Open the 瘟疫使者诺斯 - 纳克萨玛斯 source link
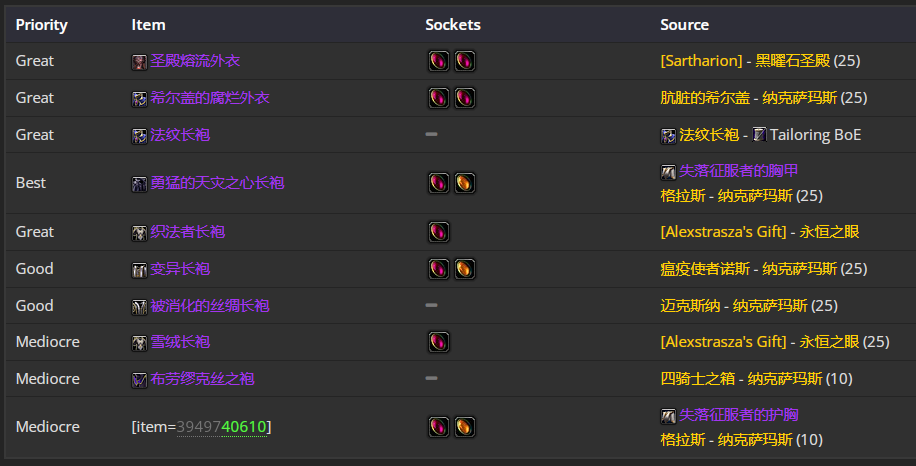 tap(749, 269)
